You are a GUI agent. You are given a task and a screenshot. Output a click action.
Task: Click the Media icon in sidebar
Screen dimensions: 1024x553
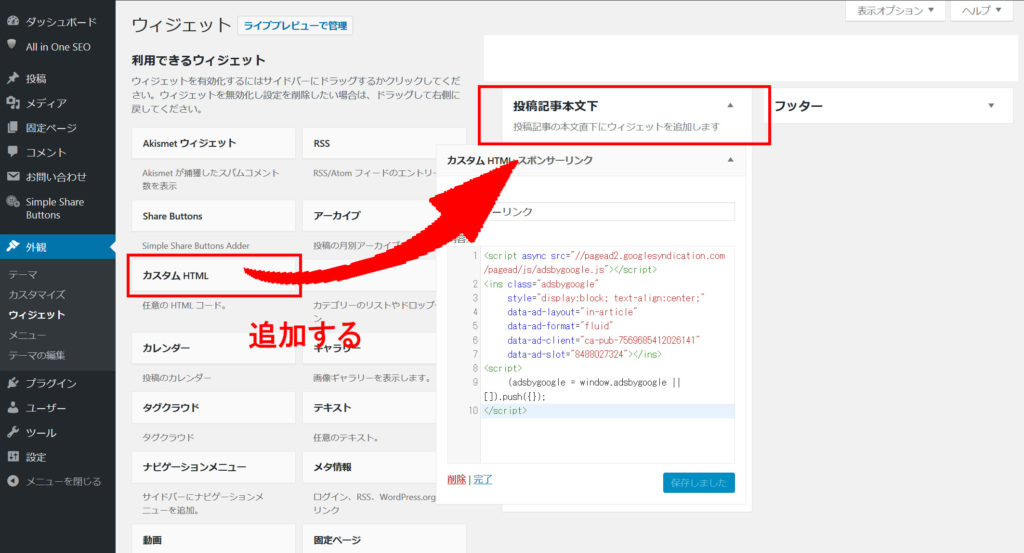[12, 103]
